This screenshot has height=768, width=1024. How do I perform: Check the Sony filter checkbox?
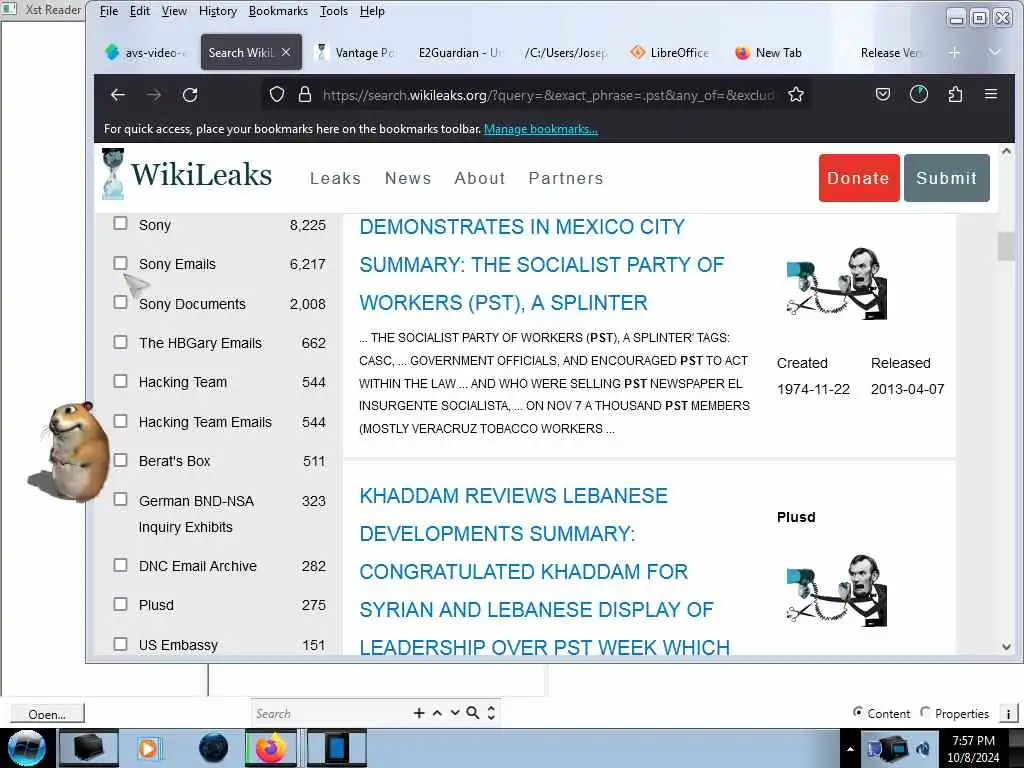click(x=120, y=223)
